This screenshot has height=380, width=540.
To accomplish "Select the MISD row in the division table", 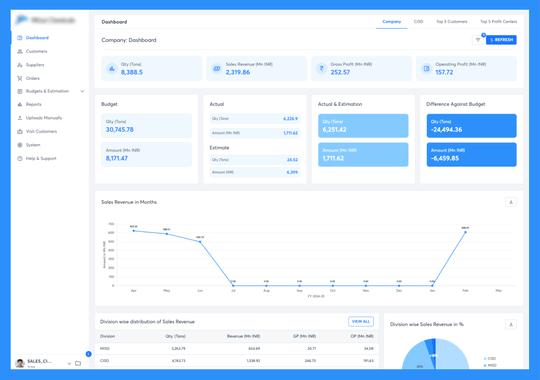I will 237,349.
